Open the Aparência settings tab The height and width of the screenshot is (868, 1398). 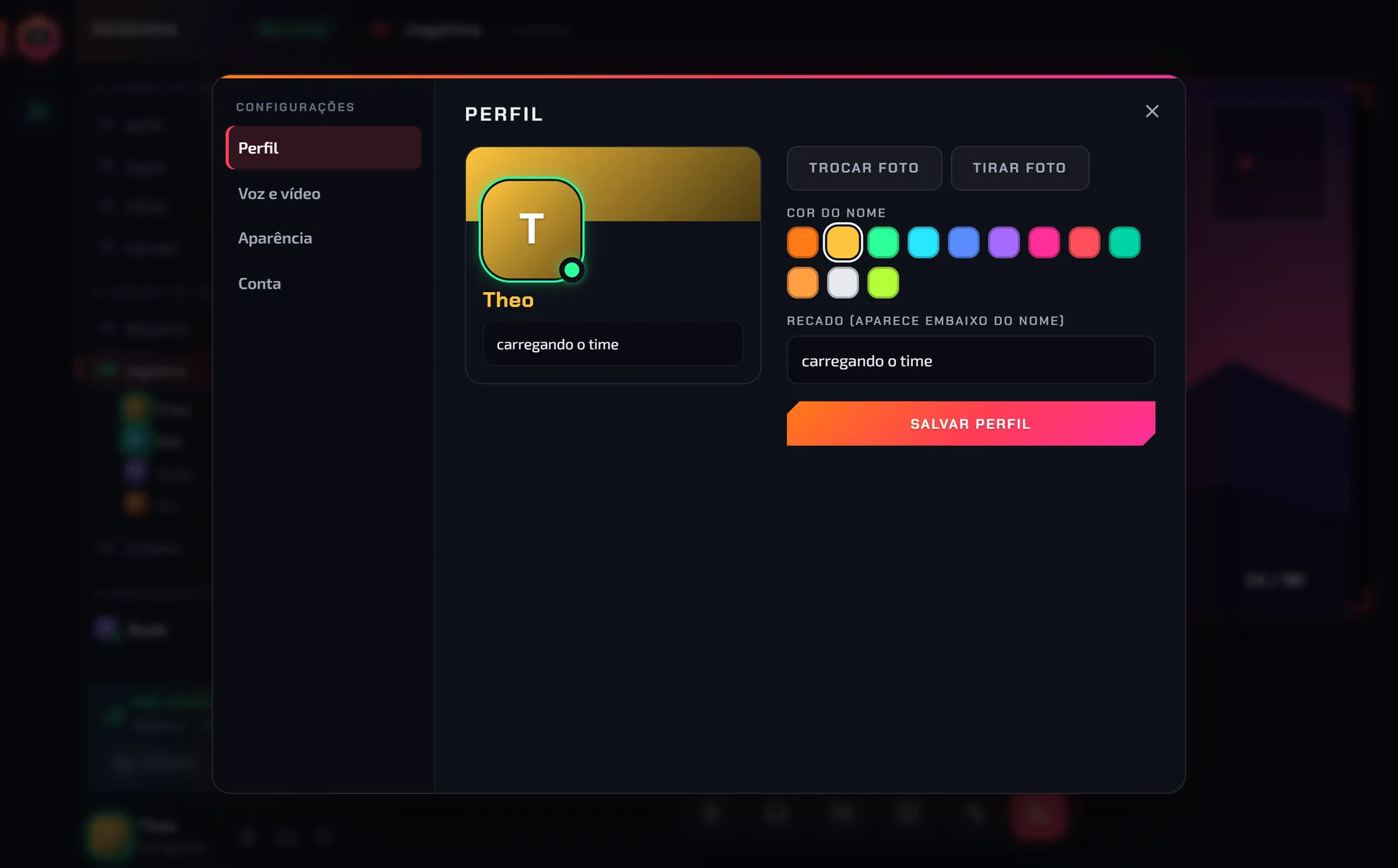[323, 239]
